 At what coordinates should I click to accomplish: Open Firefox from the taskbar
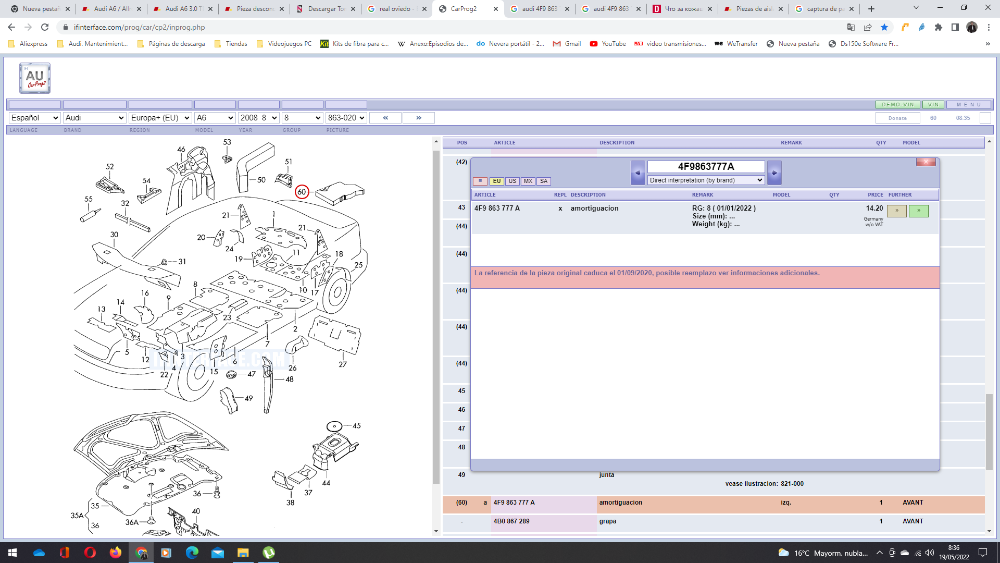pyautogui.click(x=115, y=553)
